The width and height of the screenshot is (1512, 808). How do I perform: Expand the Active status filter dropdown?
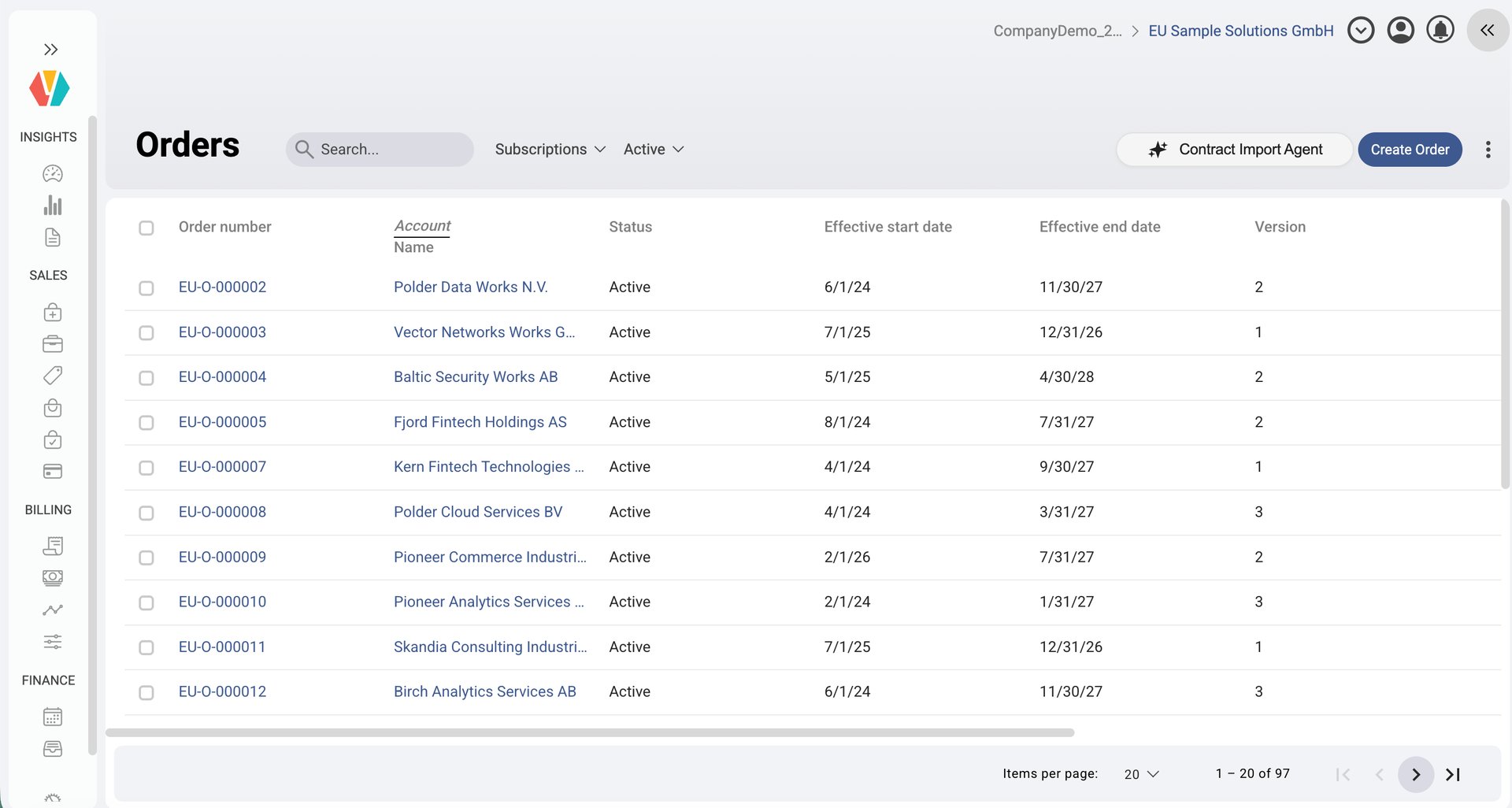pos(653,150)
